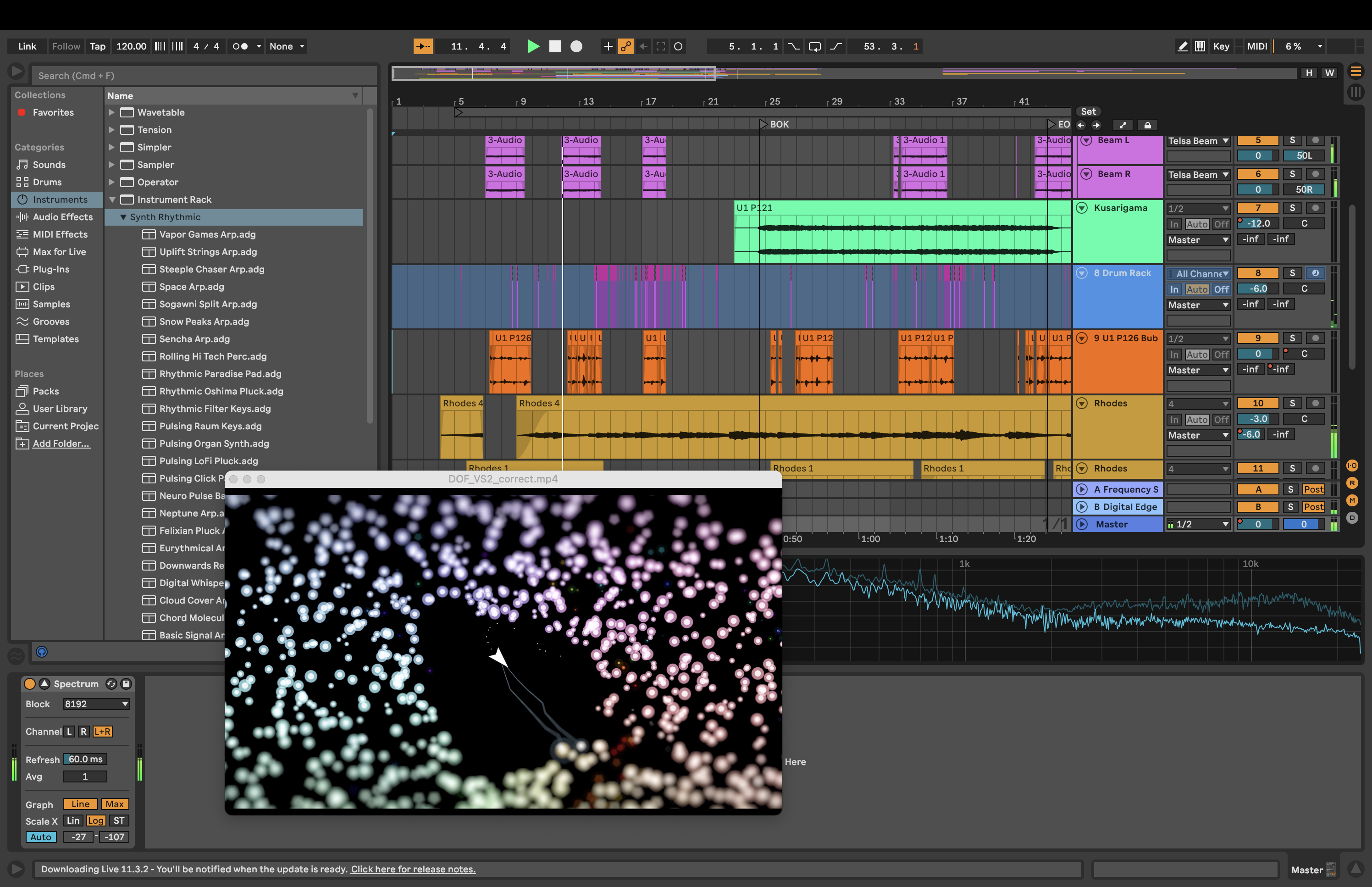Toggle Spectrum device activator on

coord(29,684)
